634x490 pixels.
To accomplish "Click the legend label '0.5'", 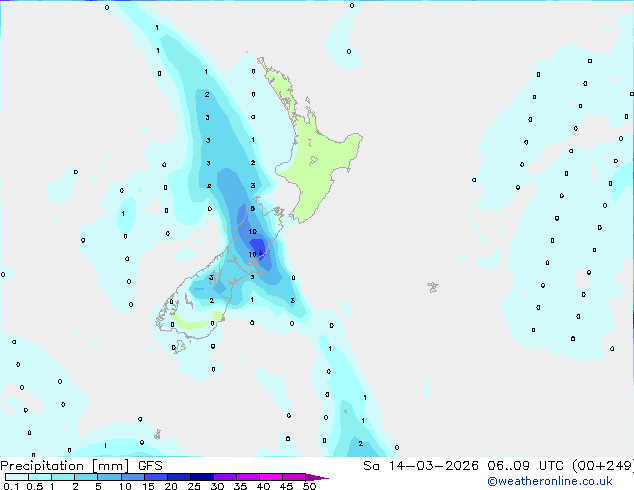I will point(35,486).
